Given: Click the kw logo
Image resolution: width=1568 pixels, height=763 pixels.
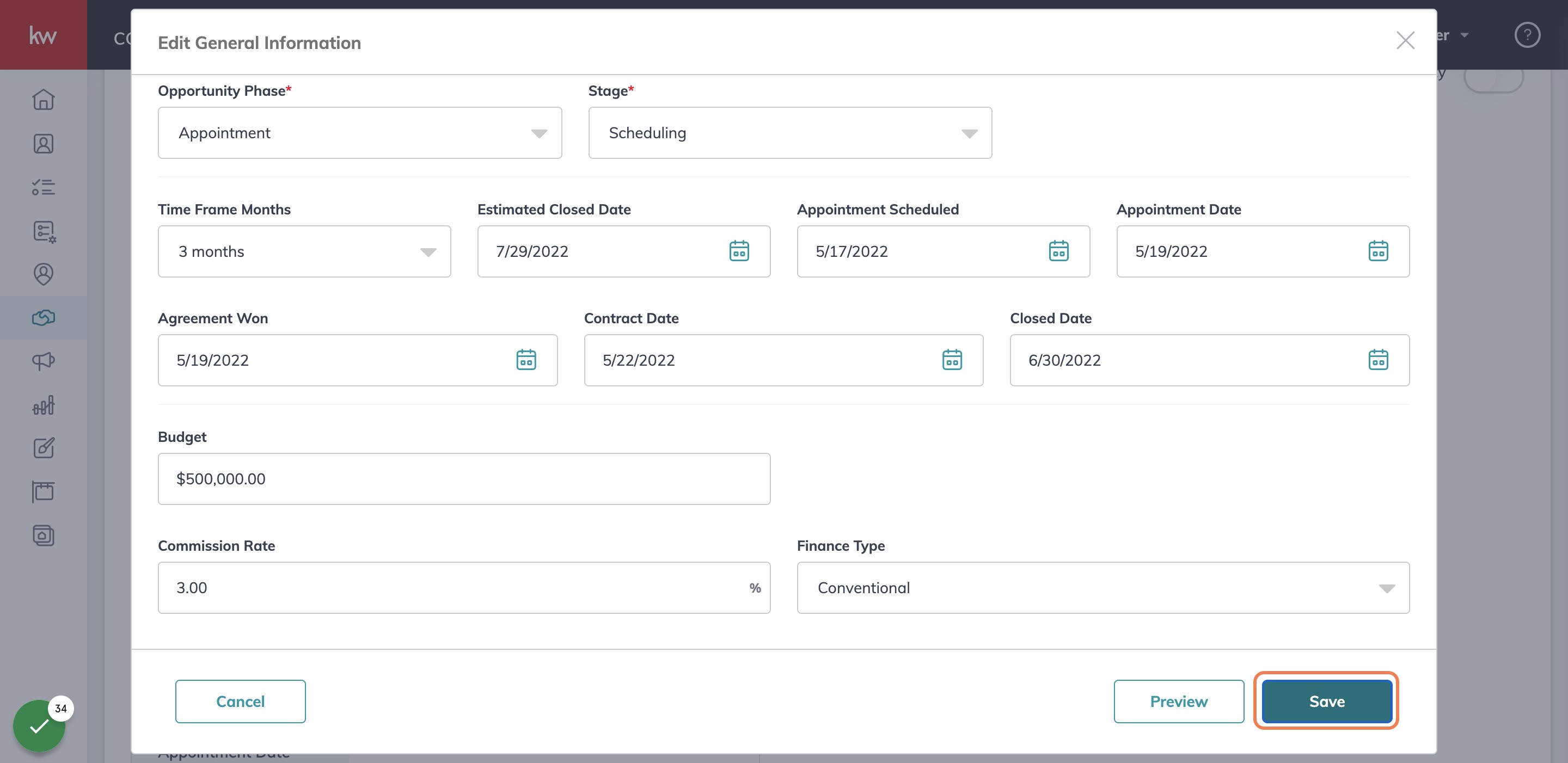Looking at the screenshot, I should point(43,35).
